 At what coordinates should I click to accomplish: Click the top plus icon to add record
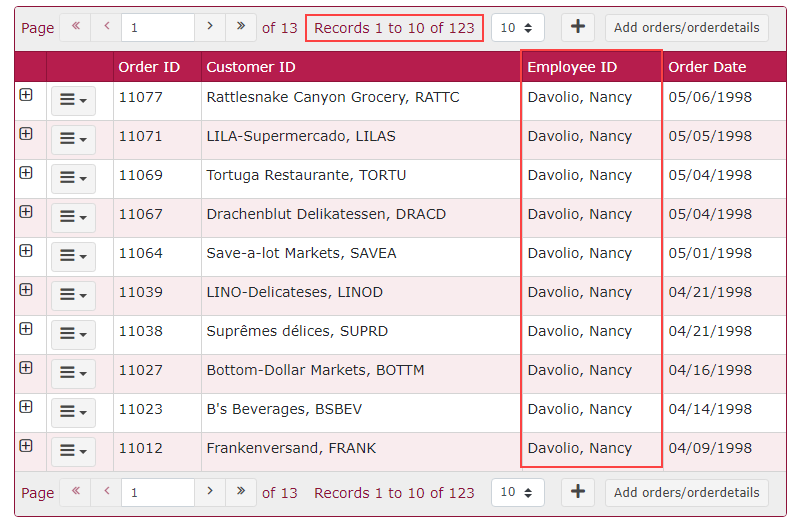(x=577, y=27)
